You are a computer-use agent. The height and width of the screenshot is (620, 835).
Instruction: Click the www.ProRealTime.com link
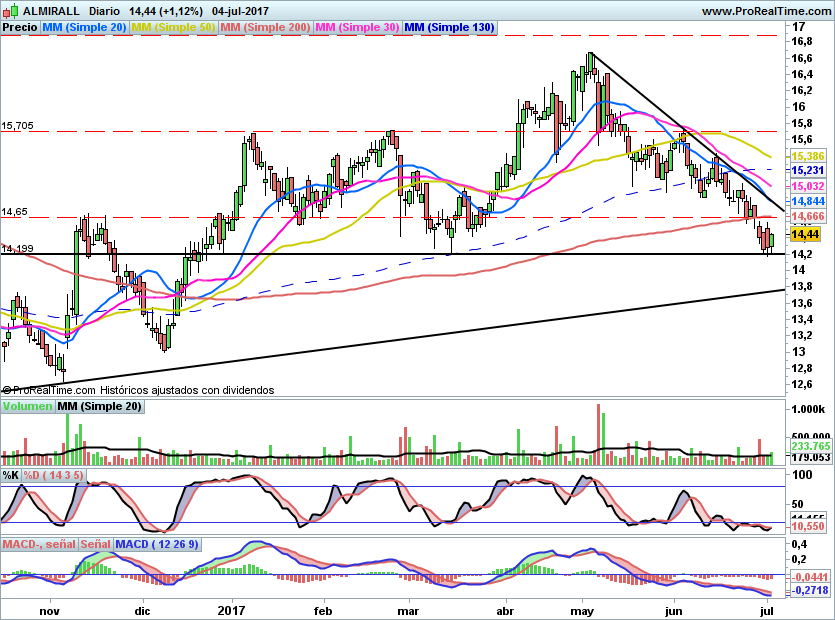click(x=766, y=11)
